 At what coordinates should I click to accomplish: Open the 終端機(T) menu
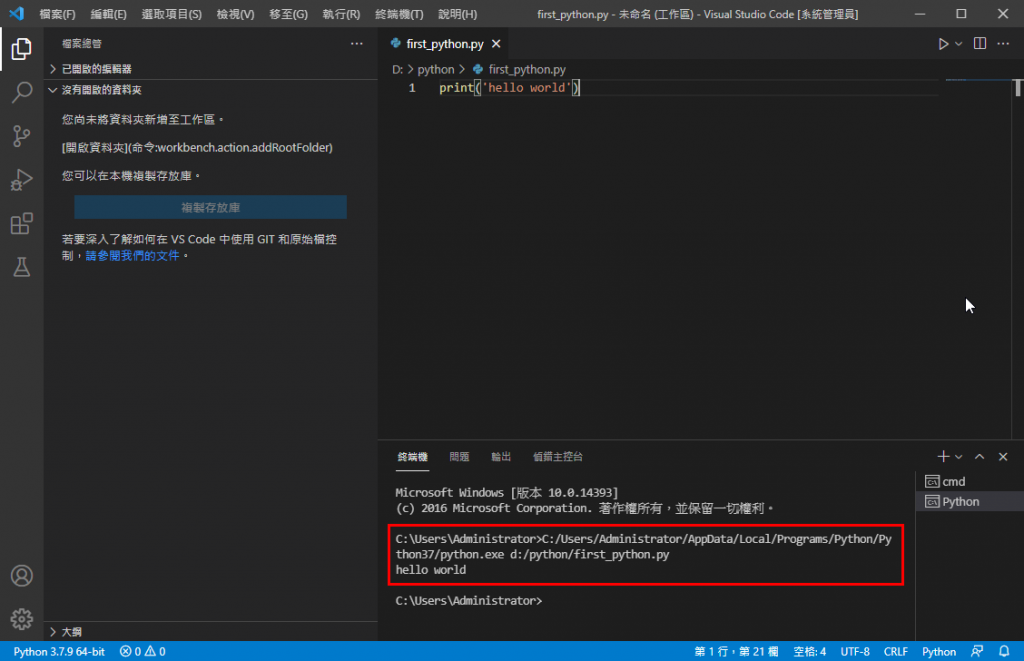point(399,14)
